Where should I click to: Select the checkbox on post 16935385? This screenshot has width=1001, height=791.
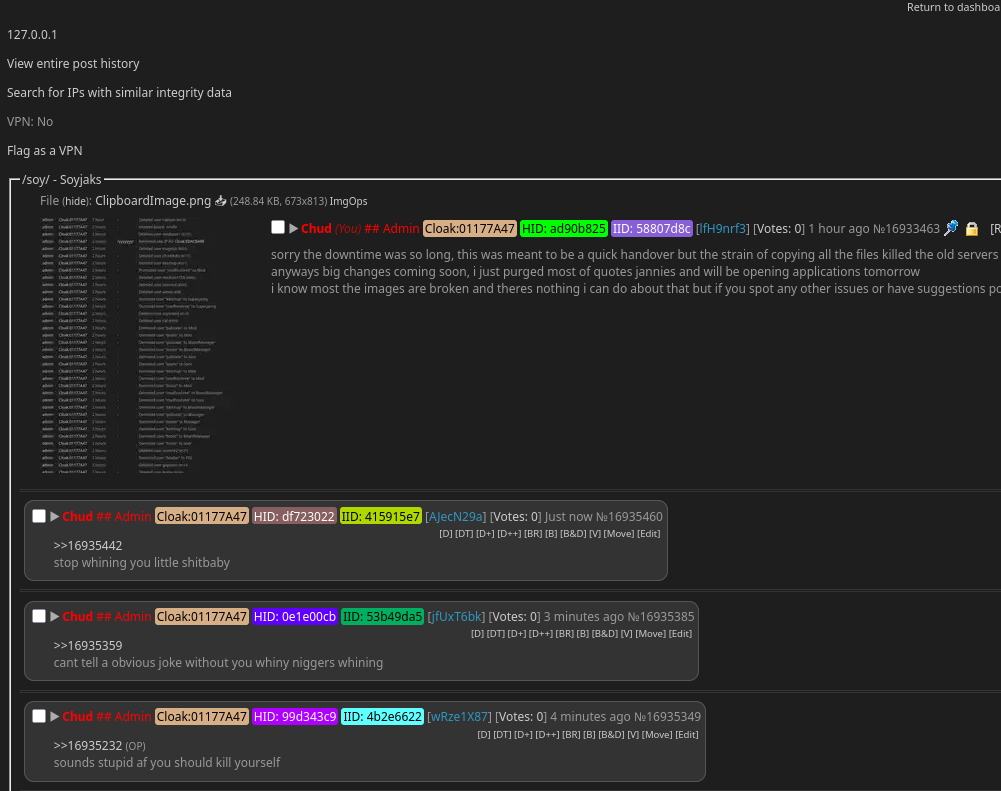tap(39, 616)
